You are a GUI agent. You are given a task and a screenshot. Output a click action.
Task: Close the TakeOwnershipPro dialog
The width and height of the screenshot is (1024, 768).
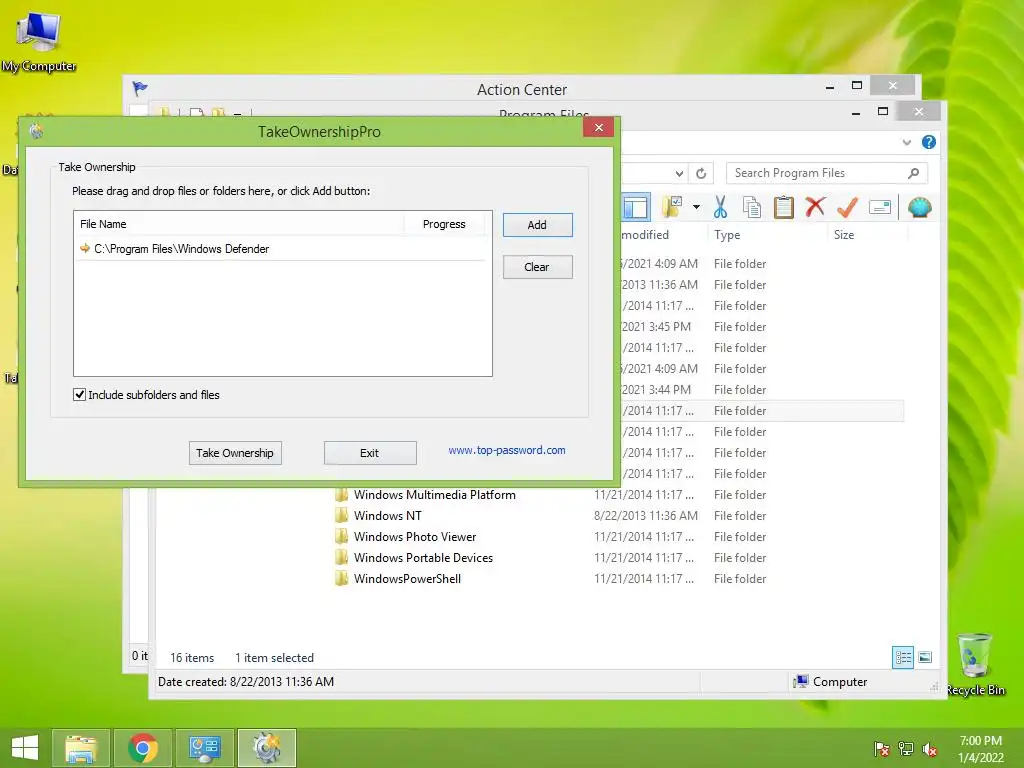(598, 127)
